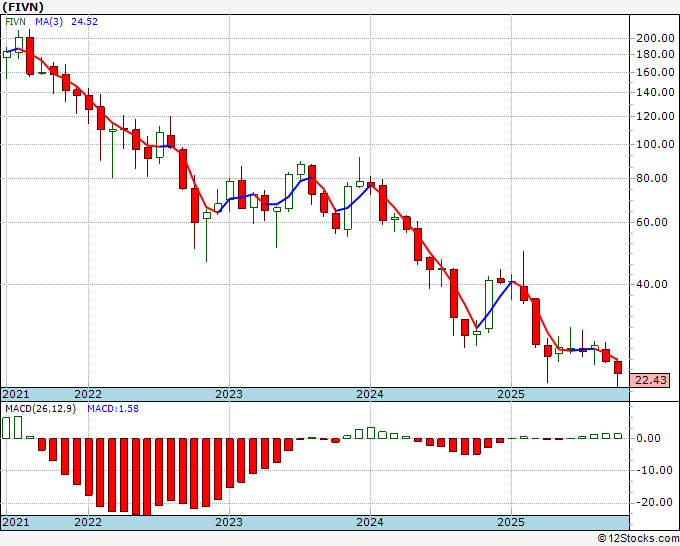Click the 200.00 price axis label
This screenshot has height=546, width=680.
pos(655,38)
